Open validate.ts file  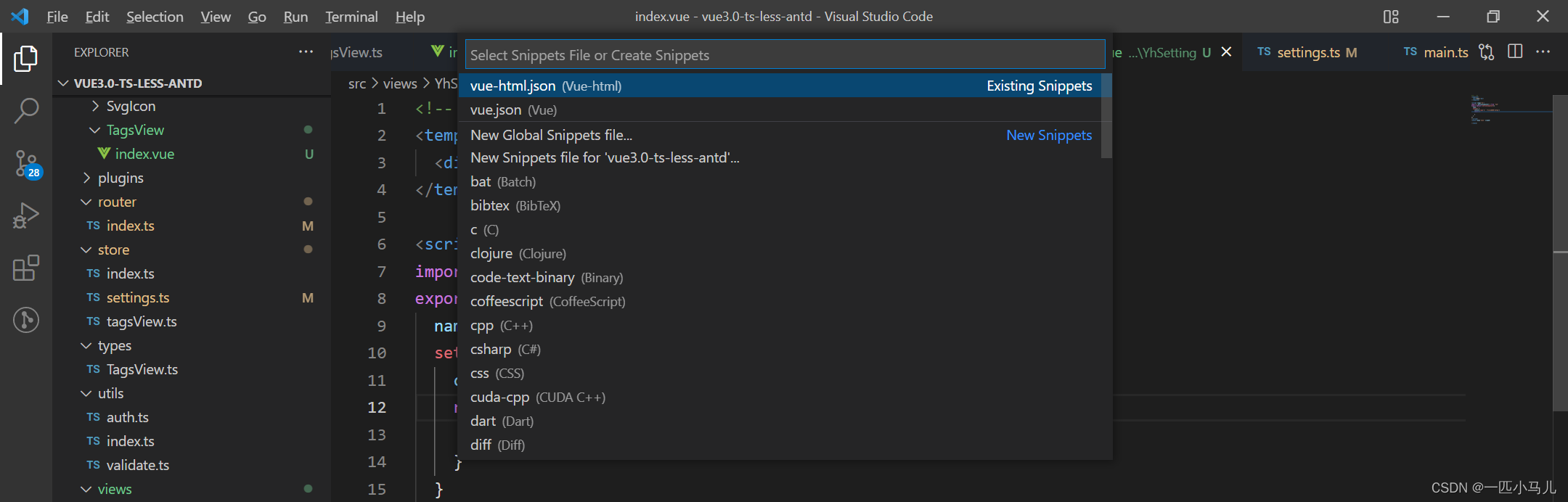(138, 465)
